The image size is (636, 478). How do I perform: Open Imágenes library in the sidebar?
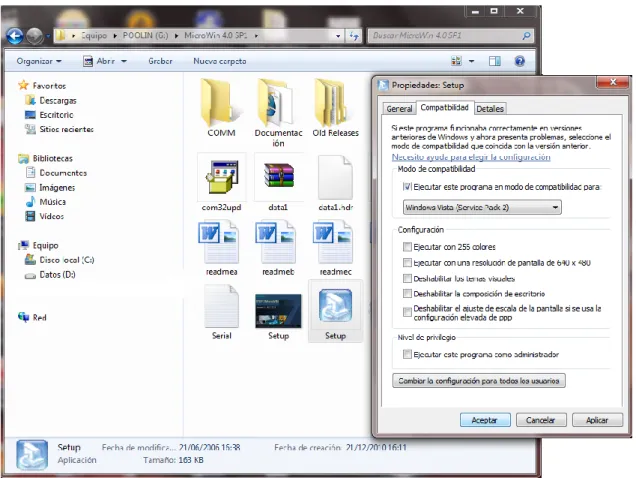tap(57, 187)
